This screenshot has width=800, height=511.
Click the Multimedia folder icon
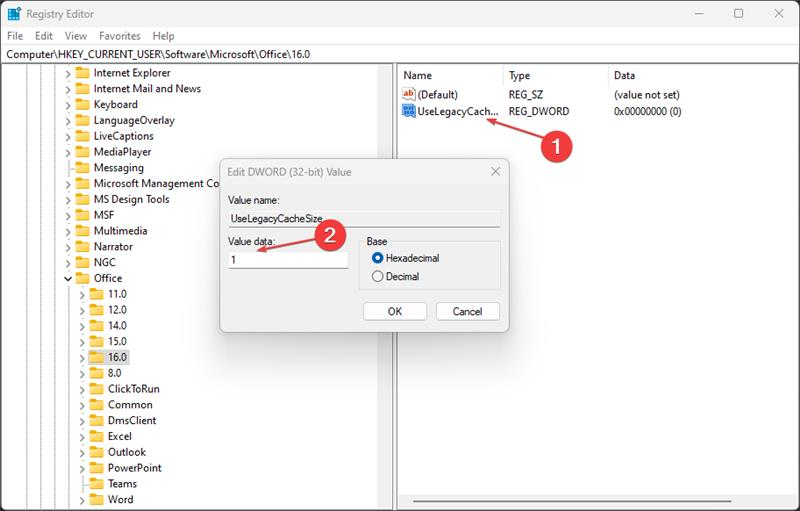click(x=82, y=231)
